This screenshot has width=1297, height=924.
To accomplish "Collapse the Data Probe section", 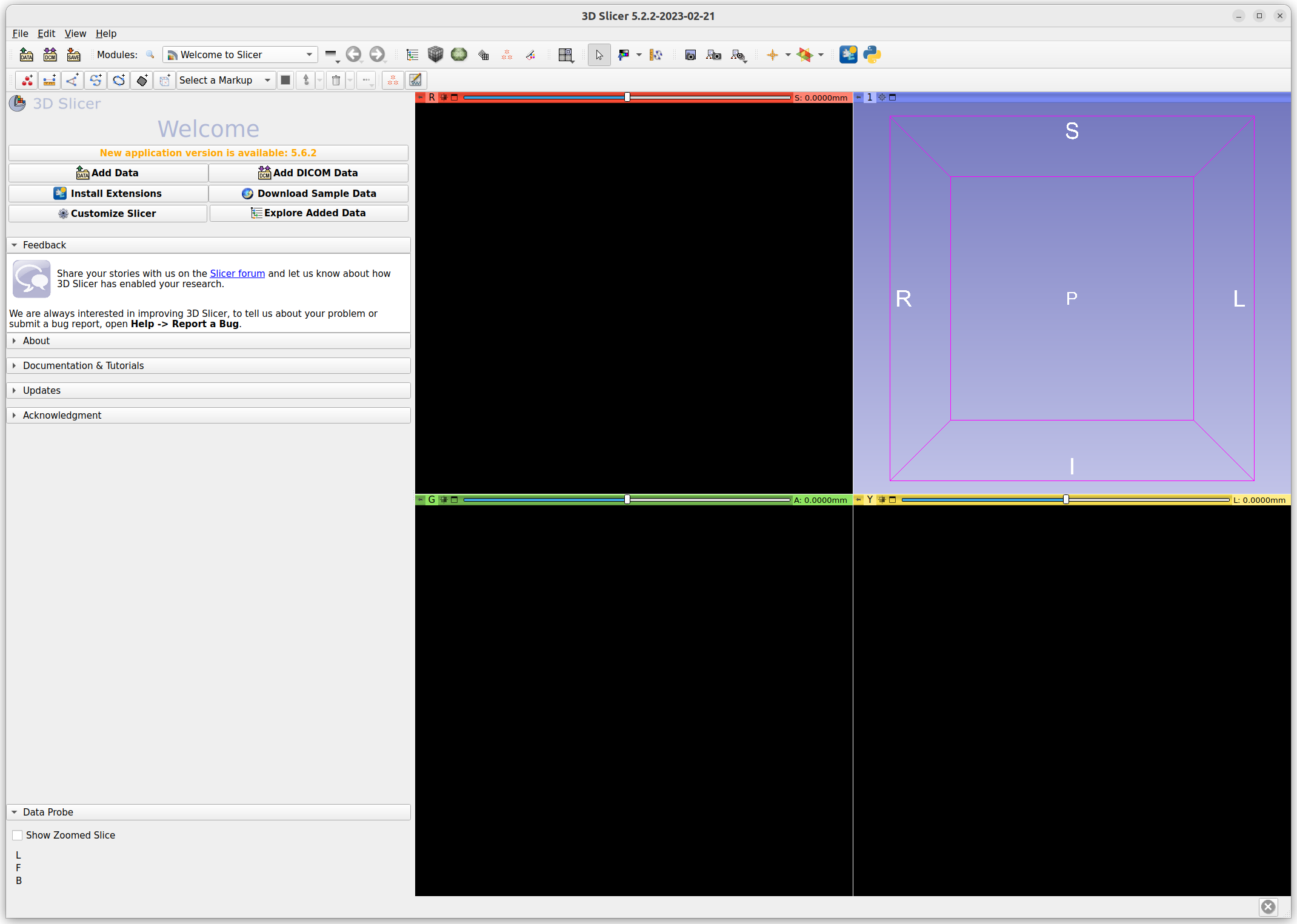I will tap(208, 812).
